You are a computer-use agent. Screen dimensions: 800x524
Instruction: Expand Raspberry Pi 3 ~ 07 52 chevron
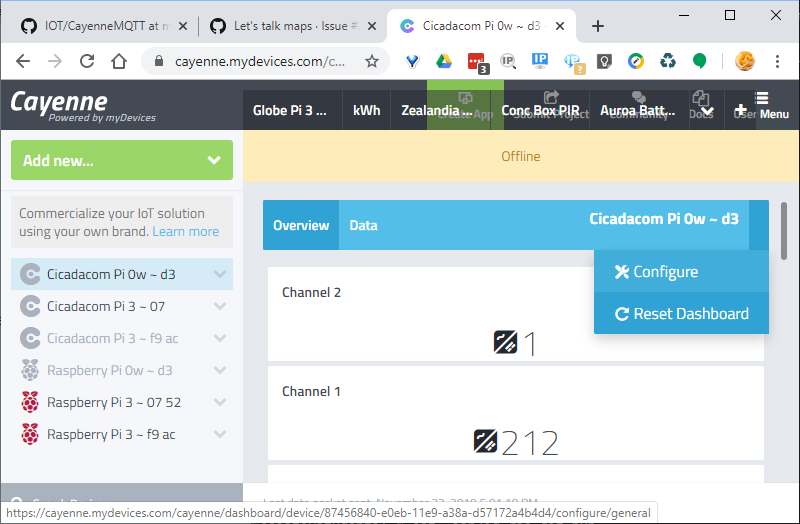click(220, 403)
